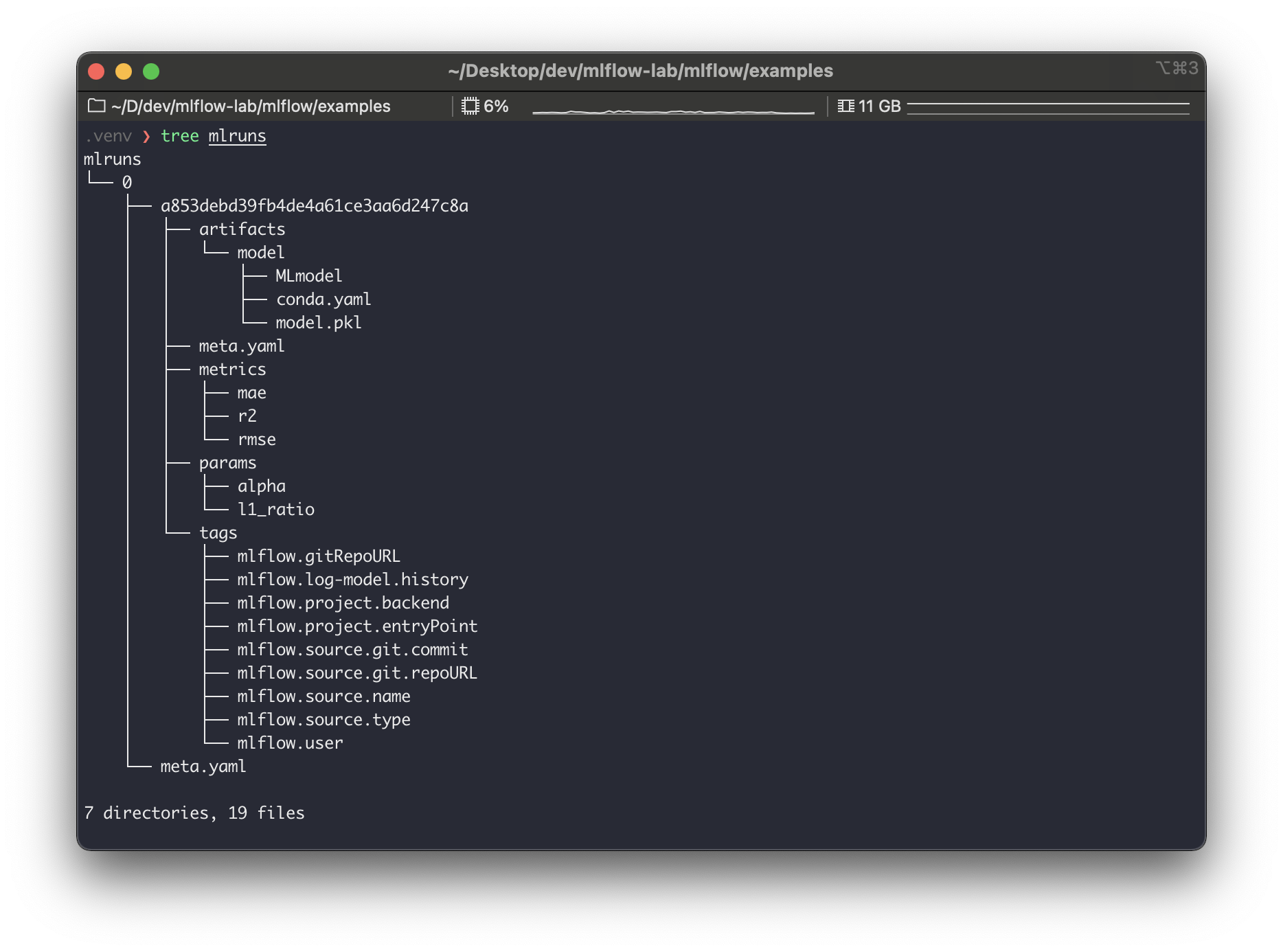Click 'mlflow.source.git.repoURL' tag file
The width and height of the screenshot is (1283, 952).
pyautogui.click(x=357, y=673)
